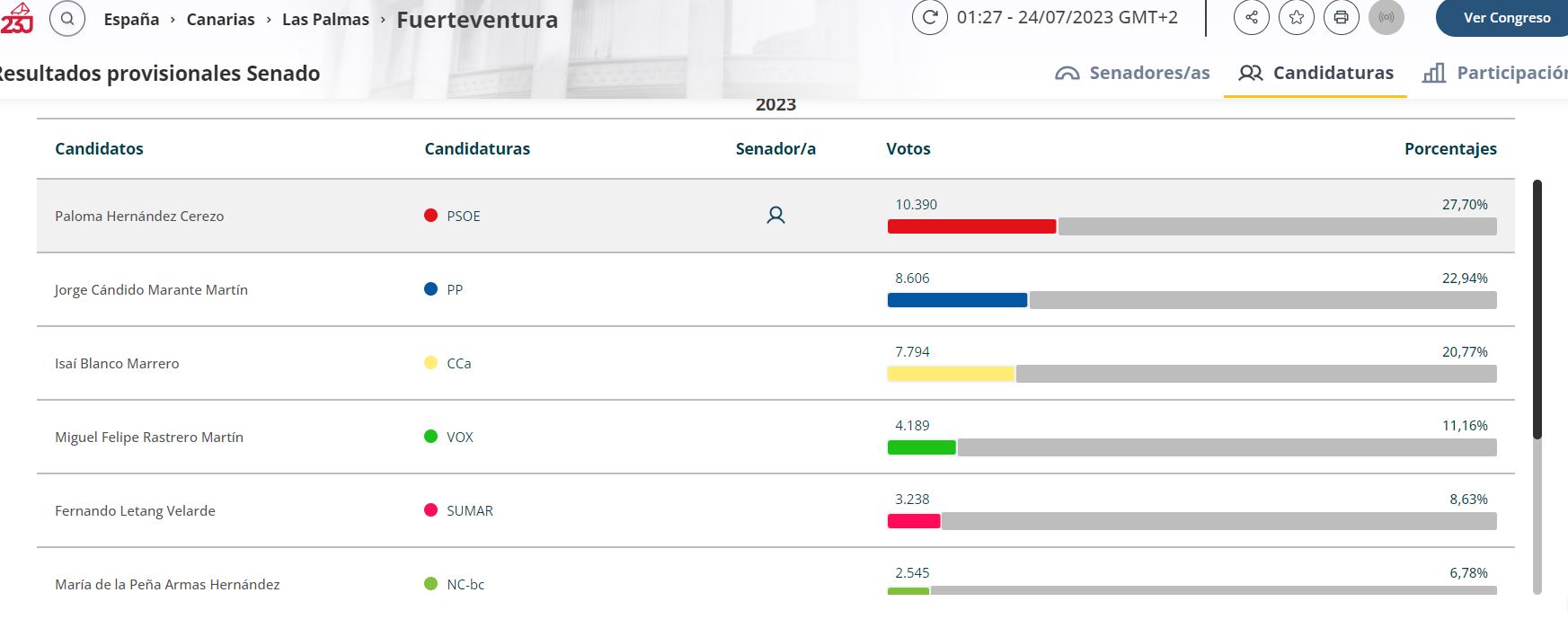Click the 7.794 votes value
1568x637 pixels.
tap(912, 352)
